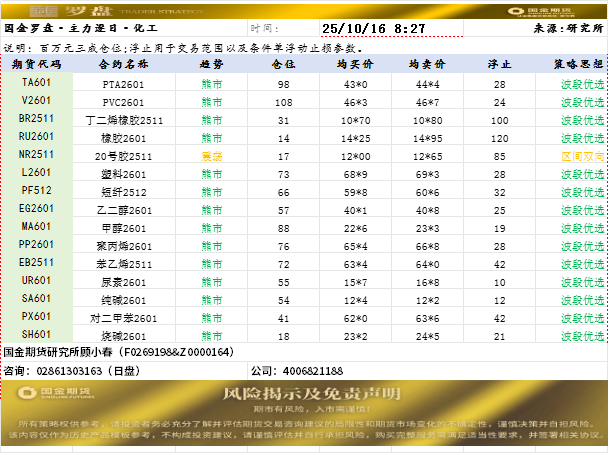Click the 来源:研究所 source label
Viewport: 608px width, 453px height.
(568, 29)
